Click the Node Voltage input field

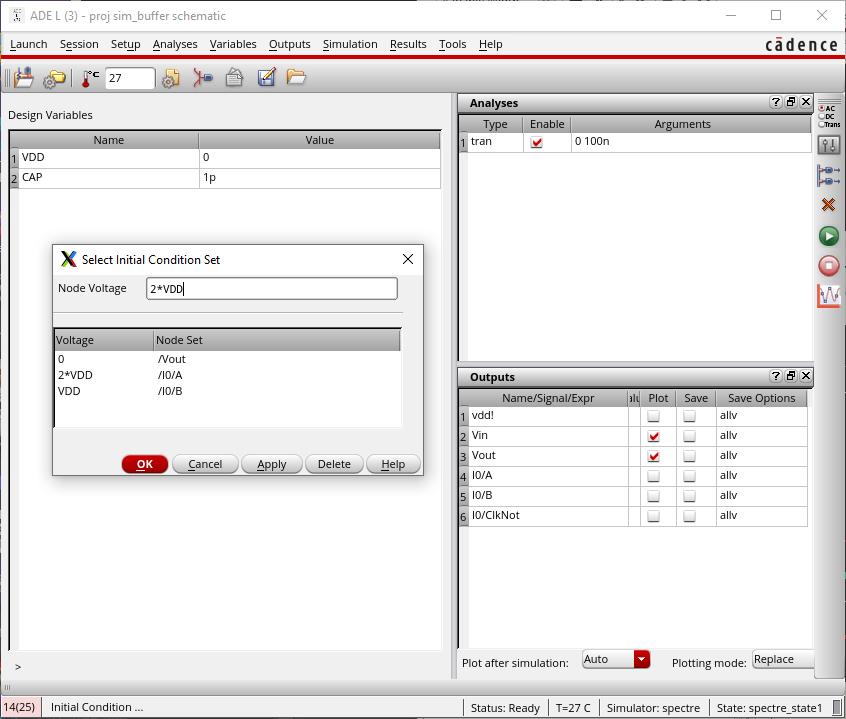271,289
